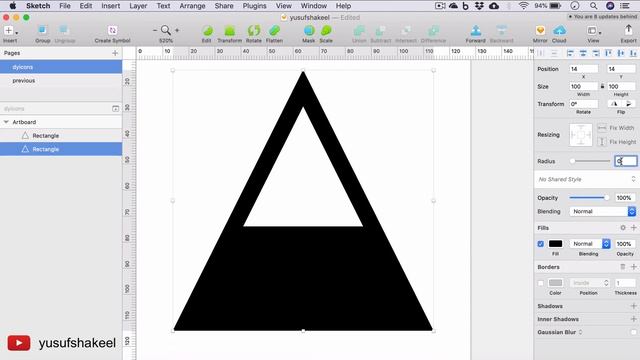640x360 pixels.
Task: Add a new page with plus icon
Action: (115, 53)
